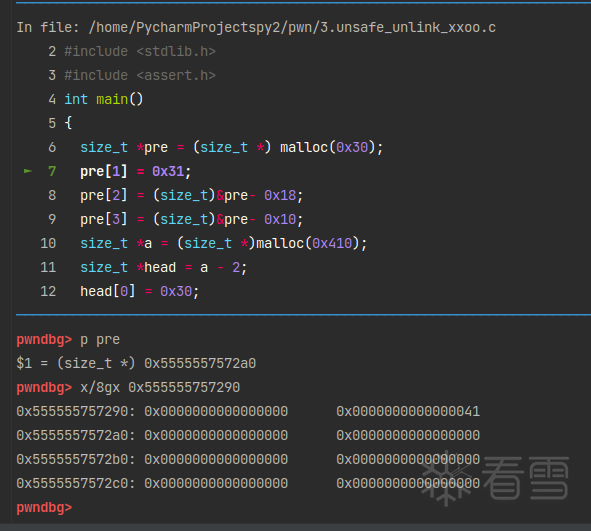Click the empty pwndbg prompt at bottom

point(44,508)
